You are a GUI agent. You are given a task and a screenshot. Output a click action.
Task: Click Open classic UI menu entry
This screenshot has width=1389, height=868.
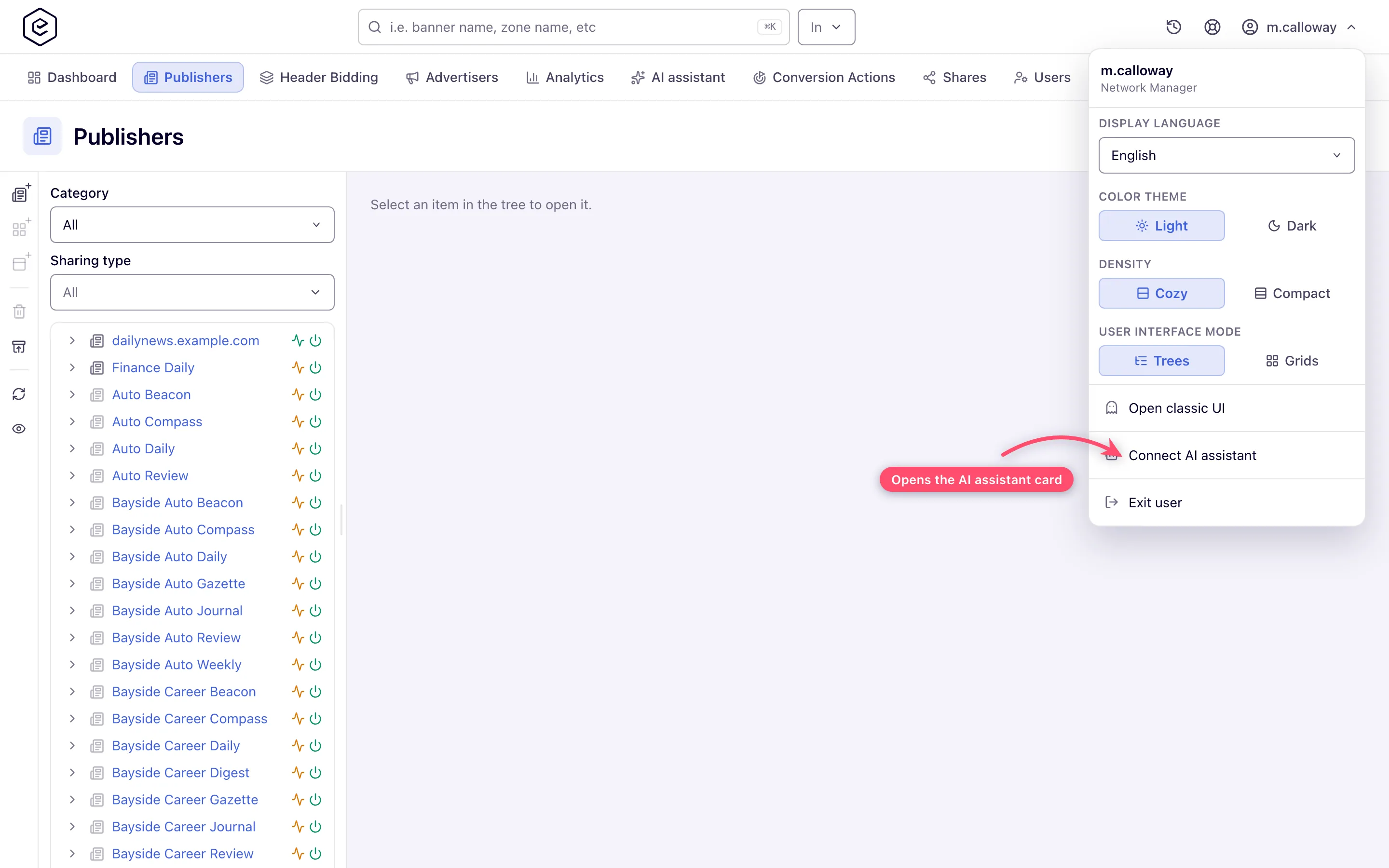[1226, 408]
